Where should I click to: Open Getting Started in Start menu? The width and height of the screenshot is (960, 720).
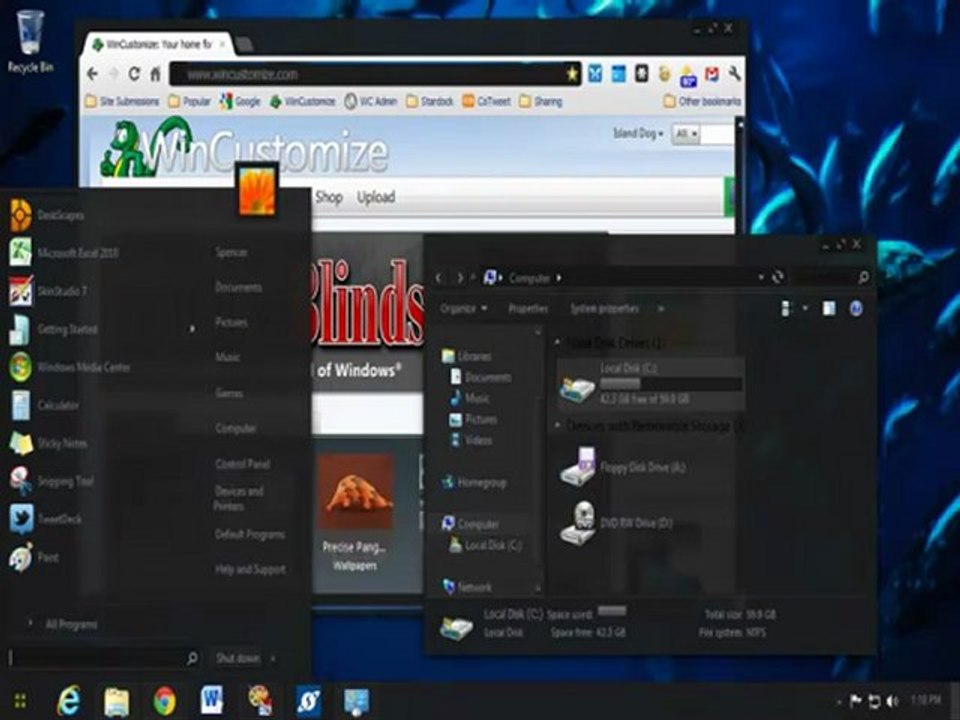point(54,329)
